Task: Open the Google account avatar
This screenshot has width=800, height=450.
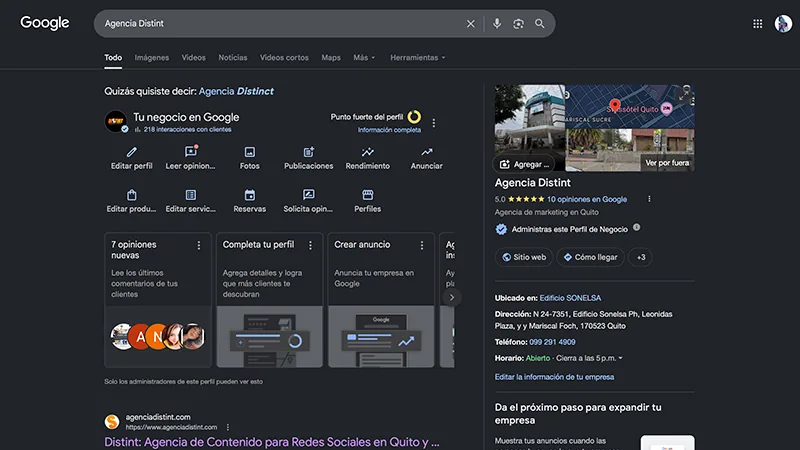Action: (783, 23)
